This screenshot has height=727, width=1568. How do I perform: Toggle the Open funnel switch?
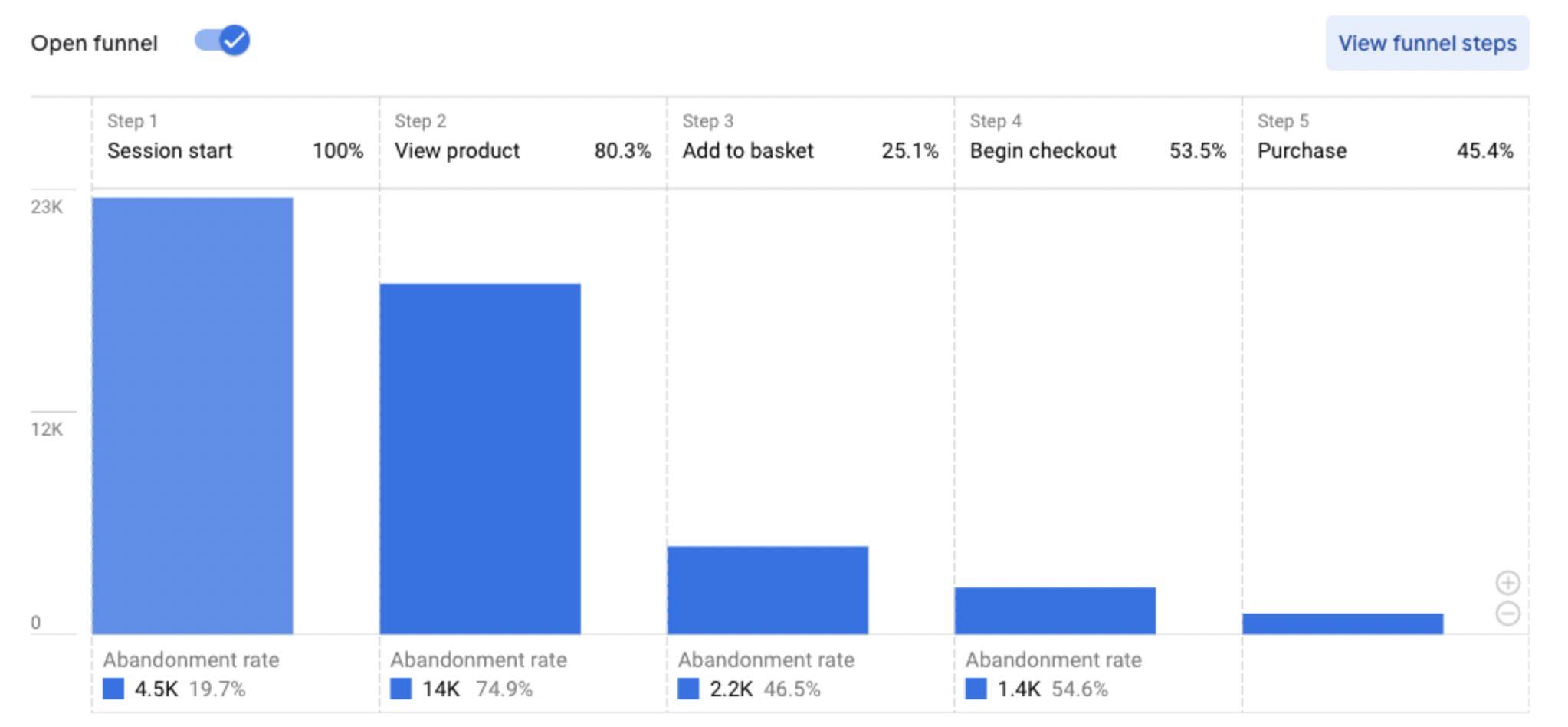click(222, 41)
